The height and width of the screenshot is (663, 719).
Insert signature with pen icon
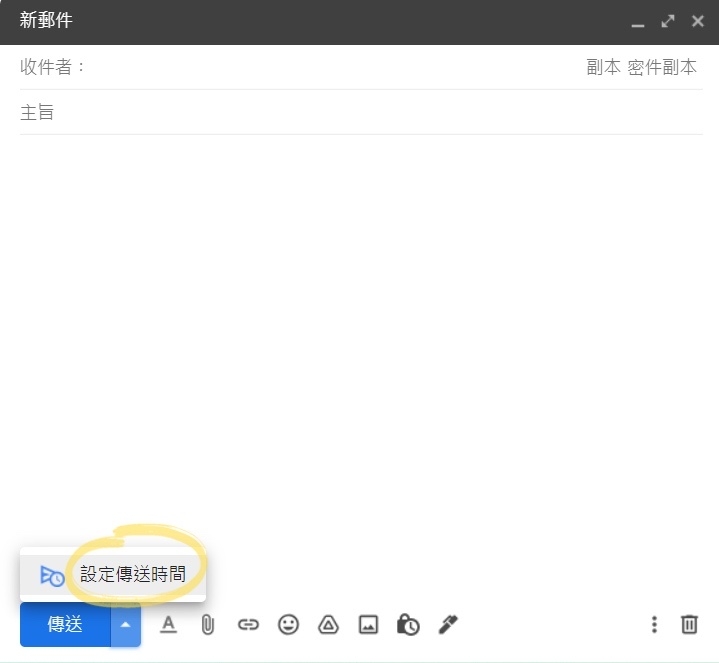(x=448, y=624)
